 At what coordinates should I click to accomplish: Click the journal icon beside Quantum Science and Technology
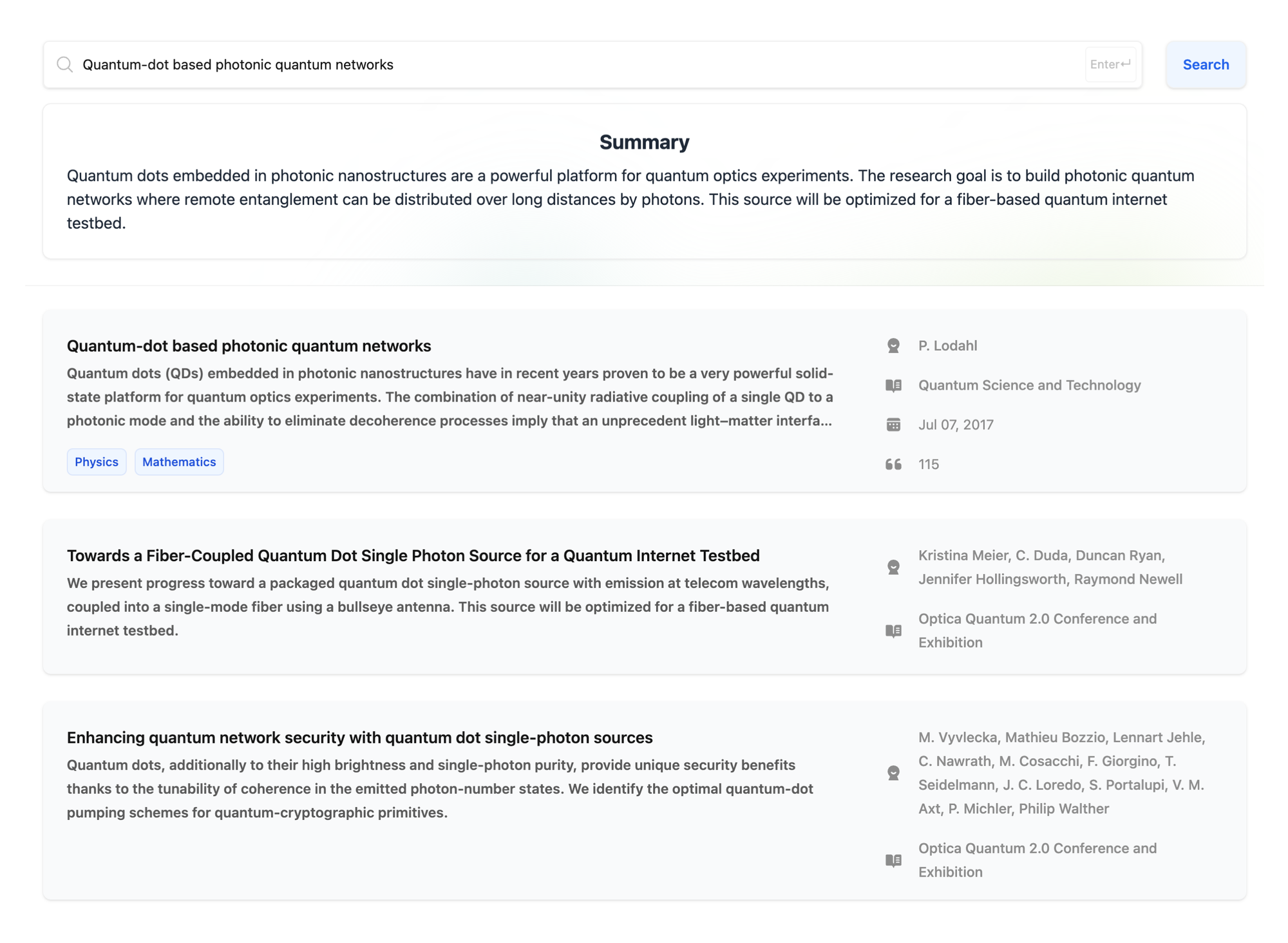pos(893,385)
